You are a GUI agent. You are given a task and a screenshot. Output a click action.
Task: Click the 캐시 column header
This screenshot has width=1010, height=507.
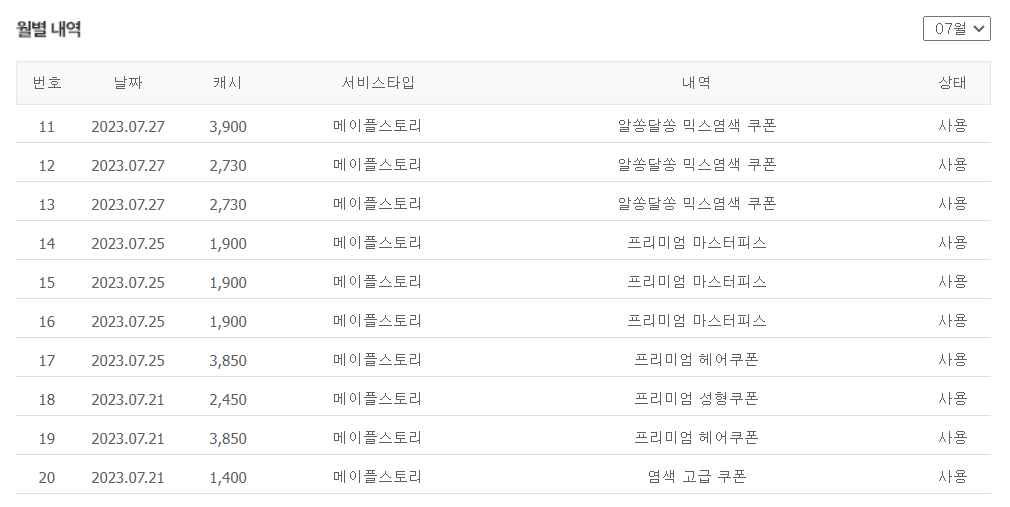(228, 83)
